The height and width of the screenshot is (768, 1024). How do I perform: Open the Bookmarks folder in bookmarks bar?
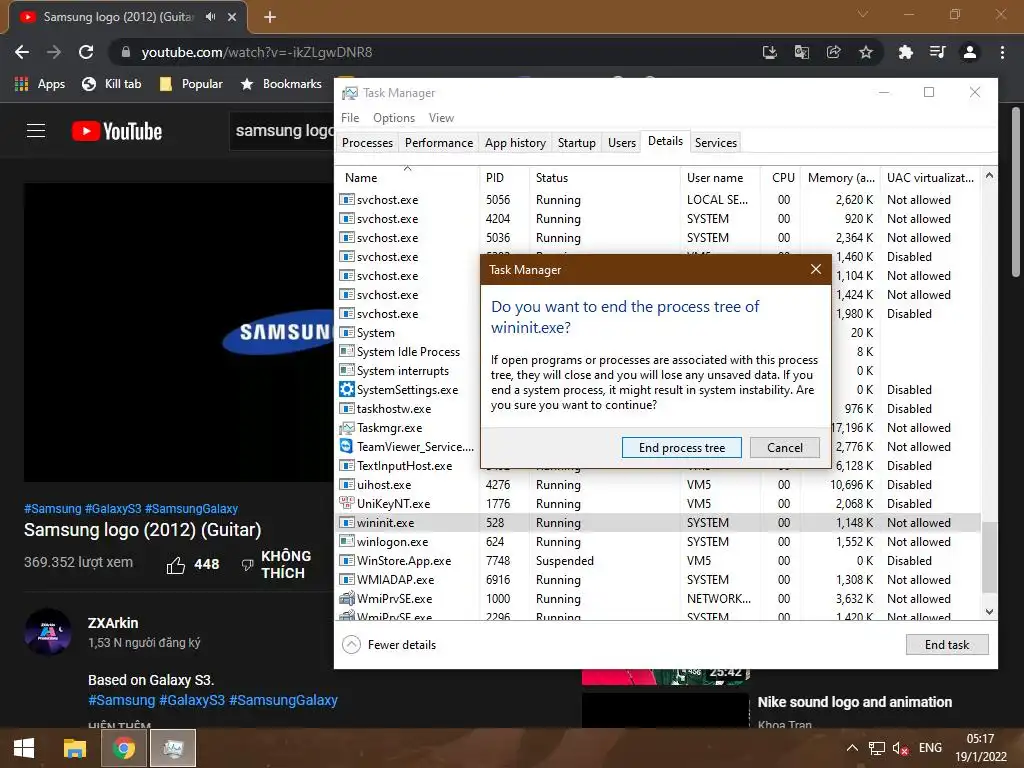click(x=281, y=84)
